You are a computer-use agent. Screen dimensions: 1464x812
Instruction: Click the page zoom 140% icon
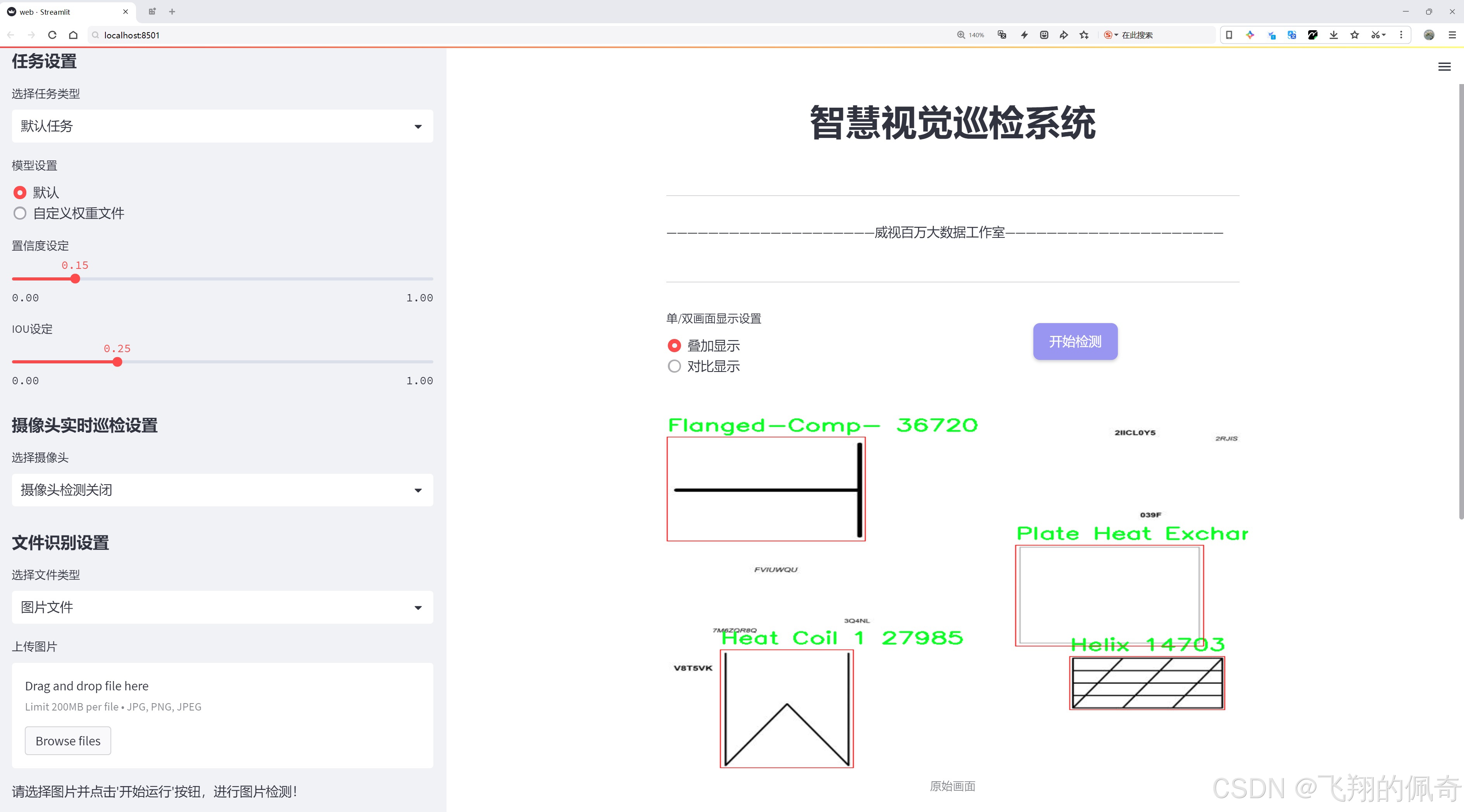(x=971, y=34)
